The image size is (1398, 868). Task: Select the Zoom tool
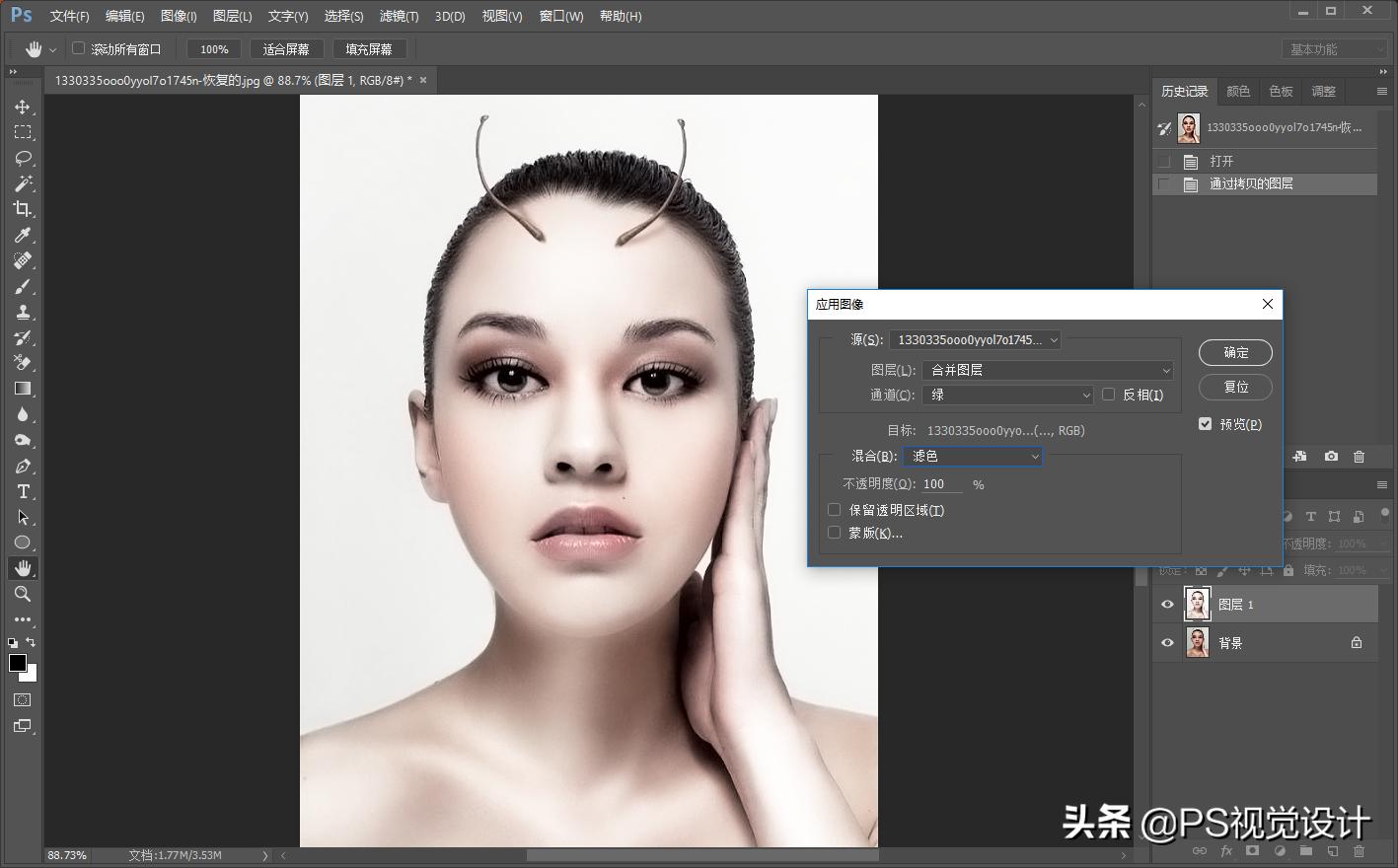(23, 594)
